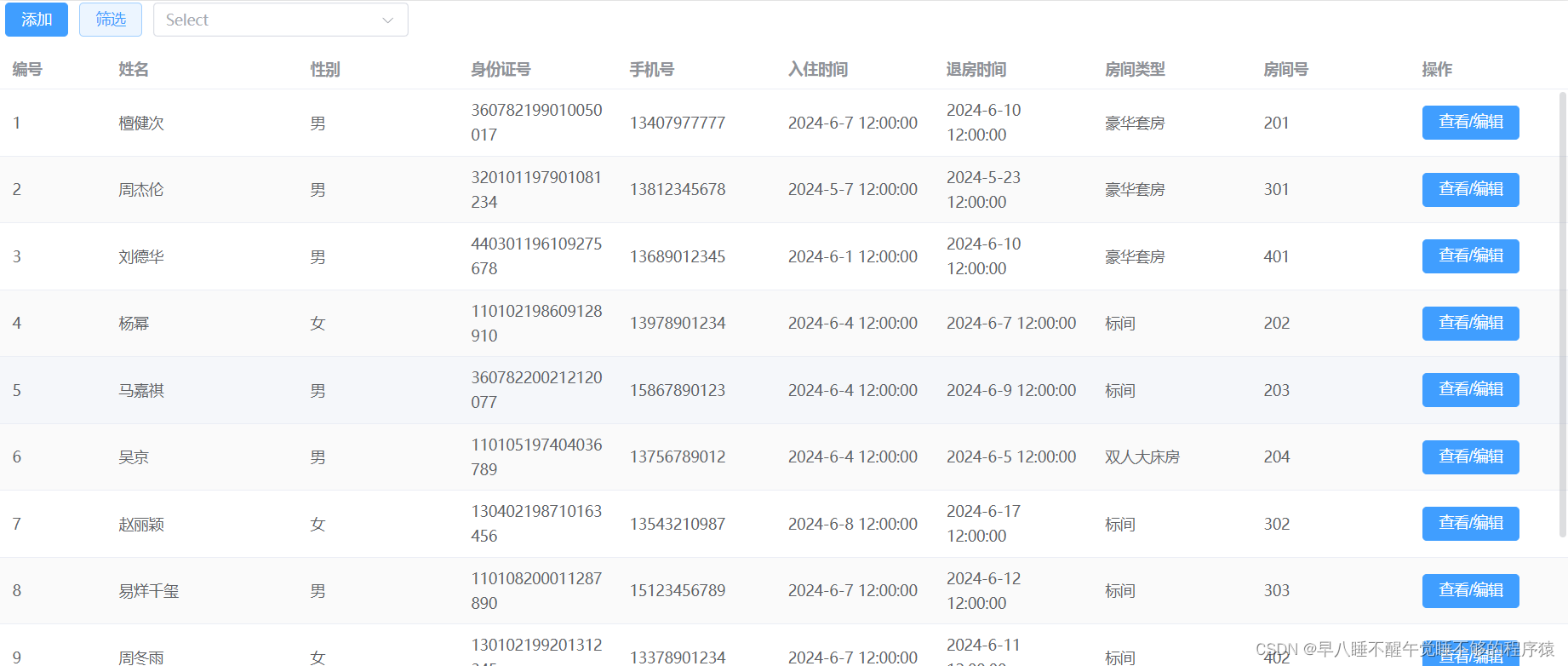1568x666 pixels.
Task: Click the 身份证号 column header
Action: click(501, 70)
